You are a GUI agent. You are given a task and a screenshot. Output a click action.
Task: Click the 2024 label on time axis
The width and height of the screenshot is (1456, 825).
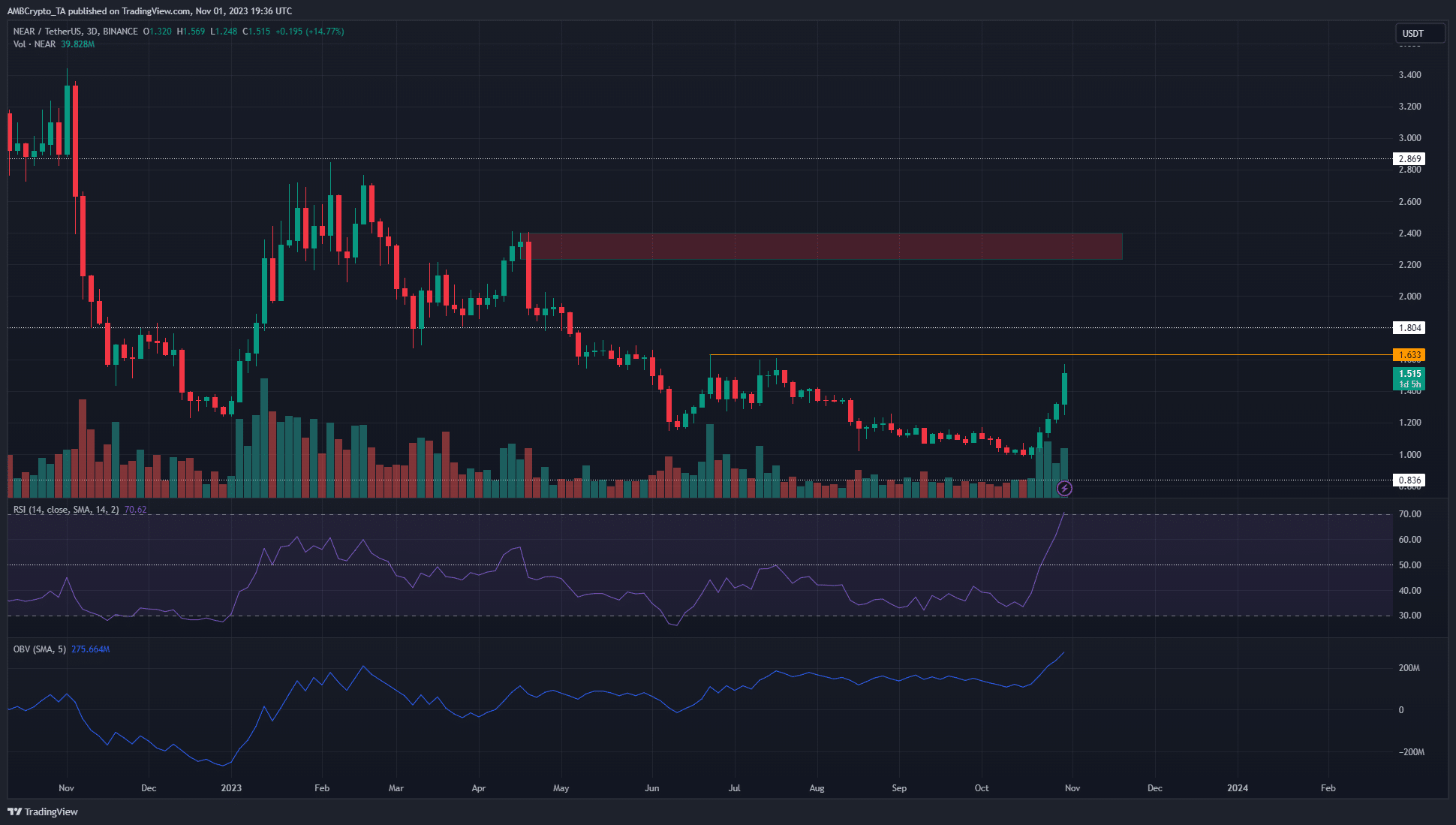point(1238,788)
